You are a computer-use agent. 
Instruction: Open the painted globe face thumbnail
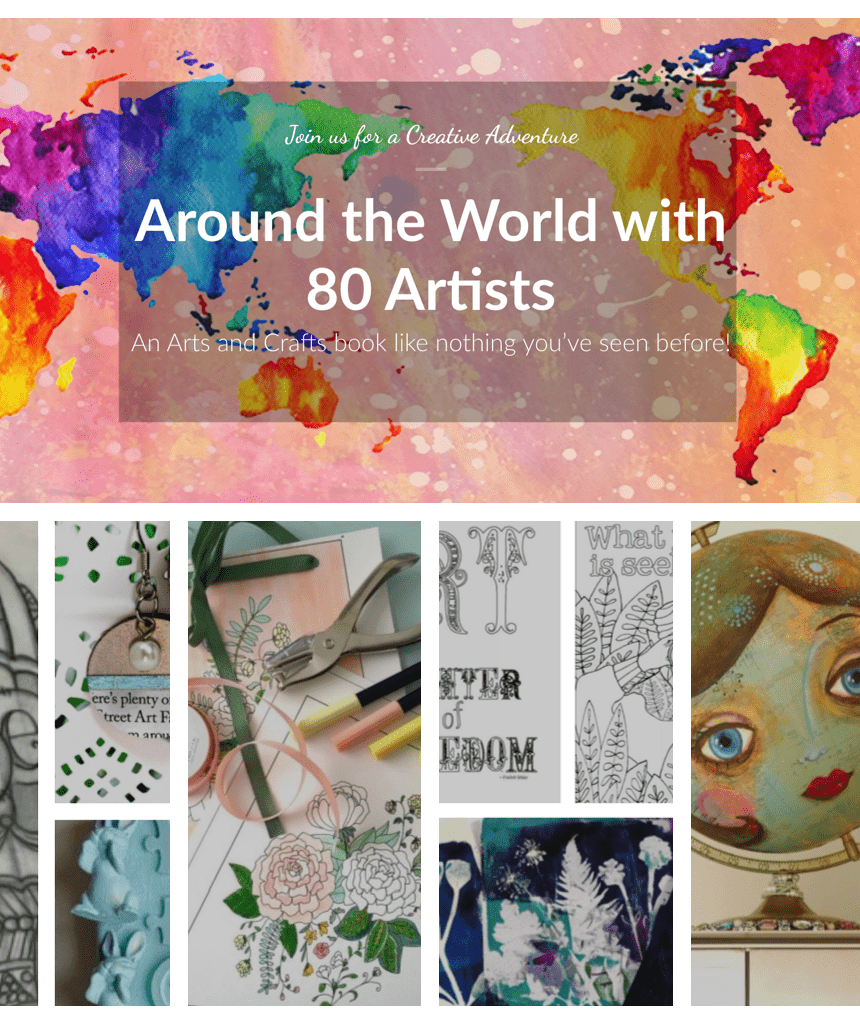click(x=776, y=763)
